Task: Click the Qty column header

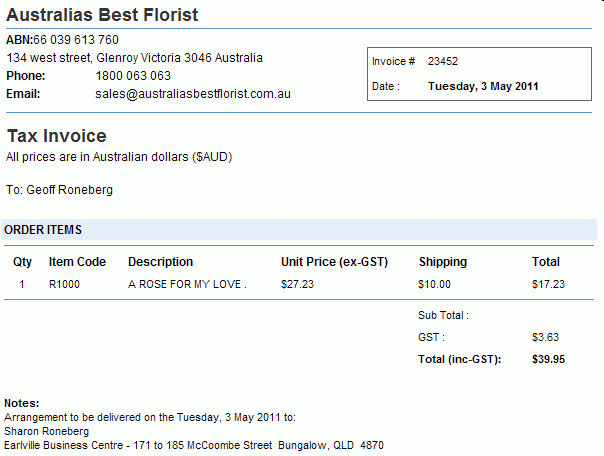Action: [x=22, y=262]
